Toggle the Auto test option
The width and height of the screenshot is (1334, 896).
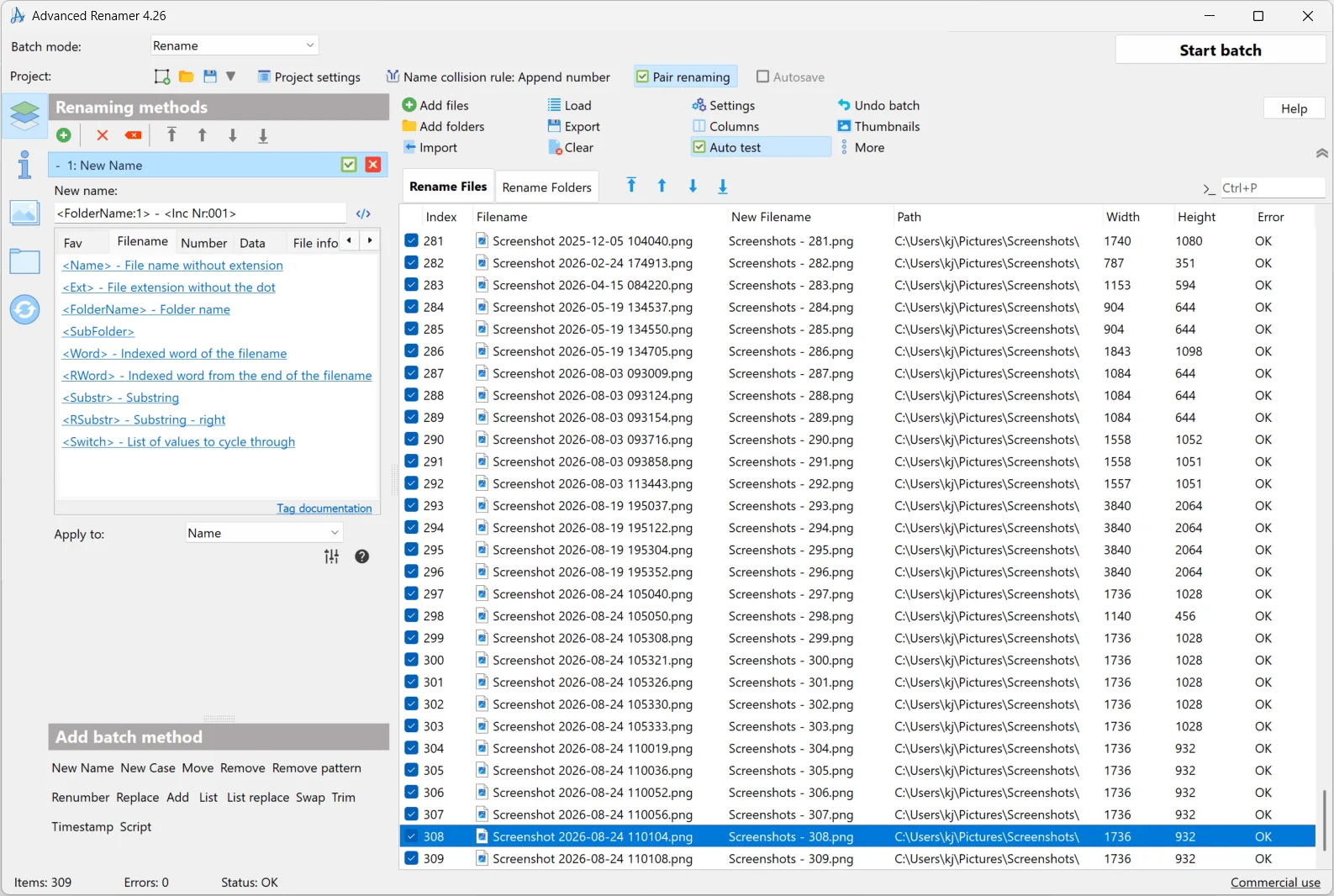click(x=761, y=147)
